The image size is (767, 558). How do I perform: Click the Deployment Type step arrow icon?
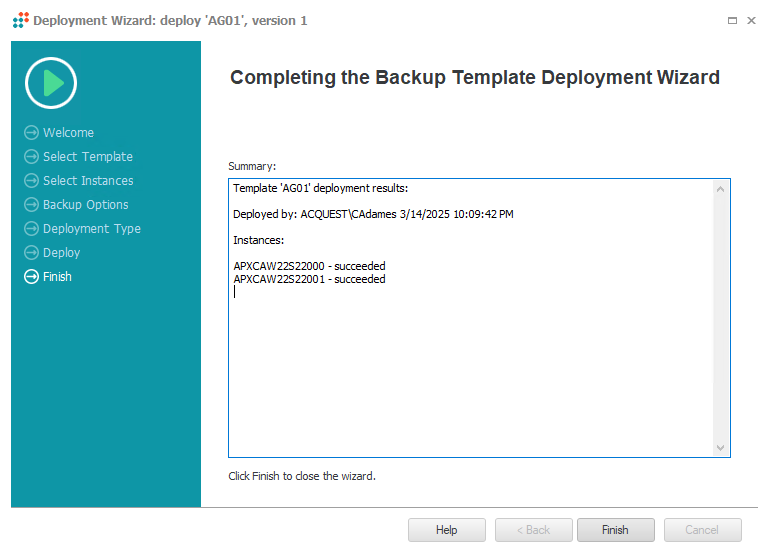click(31, 228)
